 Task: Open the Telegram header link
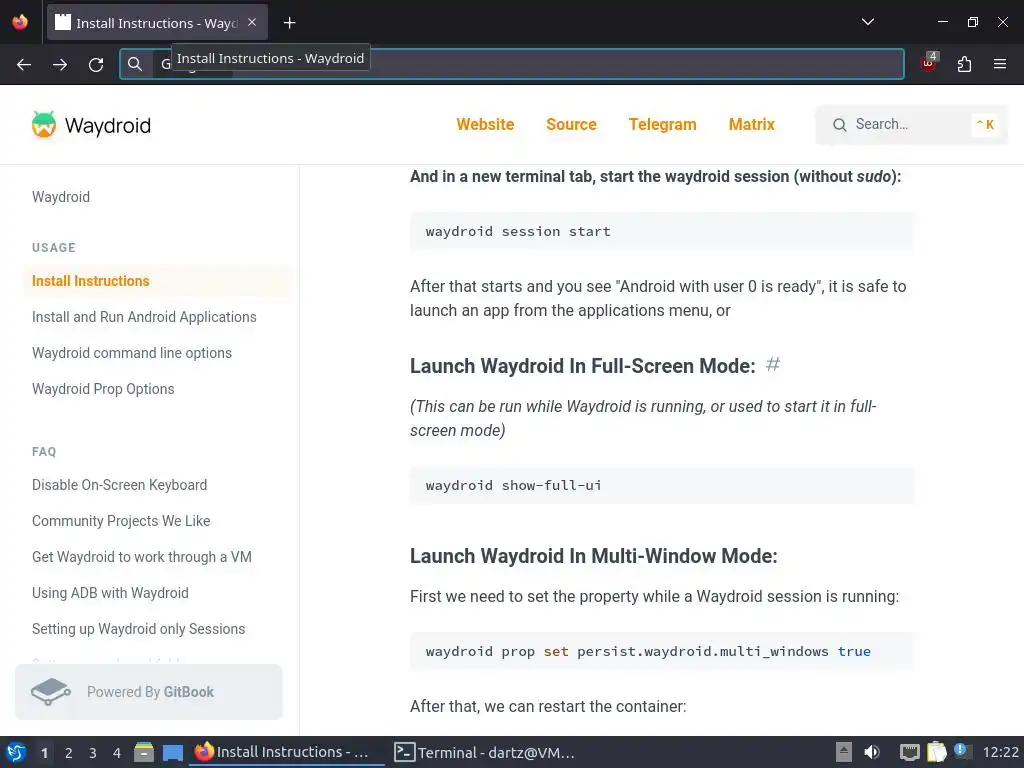(x=663, y=124)
